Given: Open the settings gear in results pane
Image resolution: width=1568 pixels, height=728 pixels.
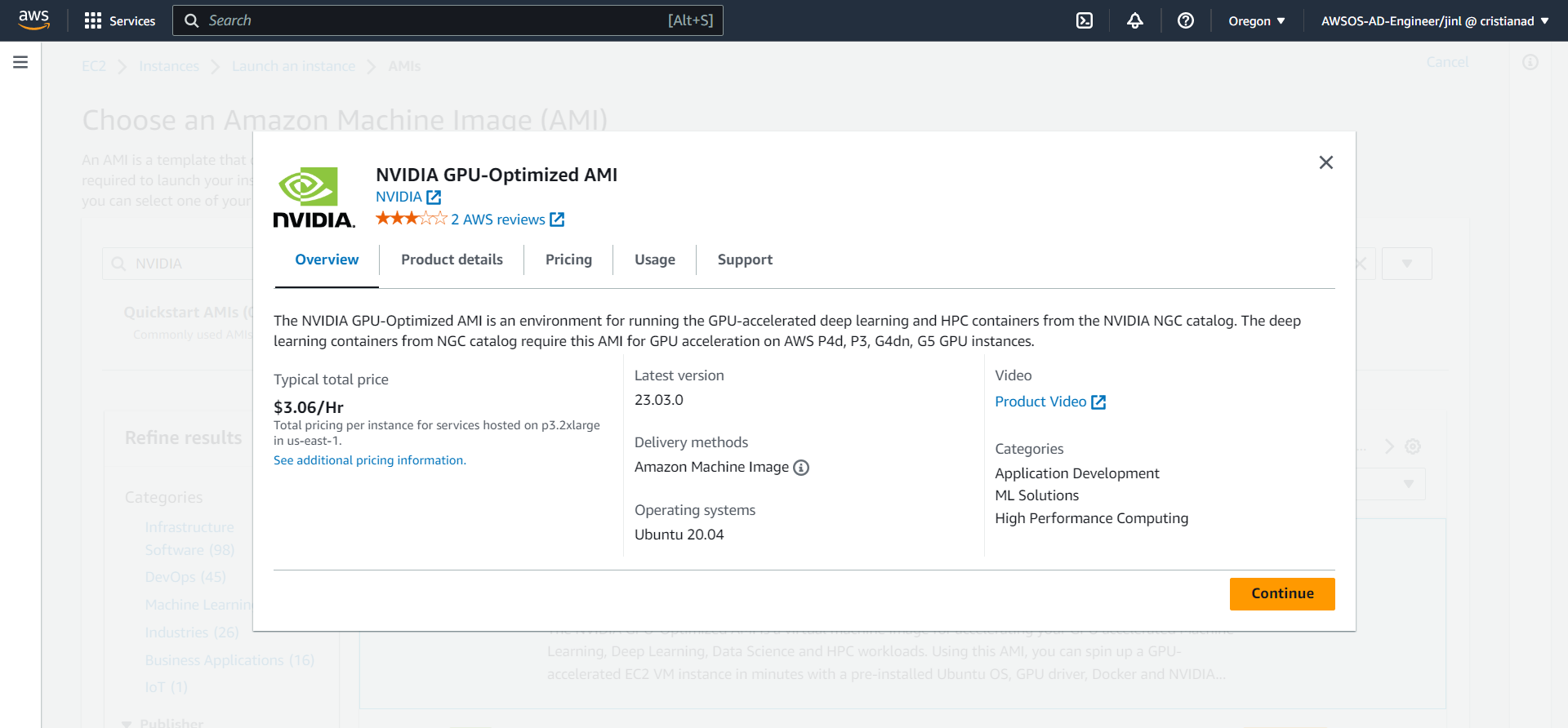Looking at the screenshot, I should [1413, 446].
